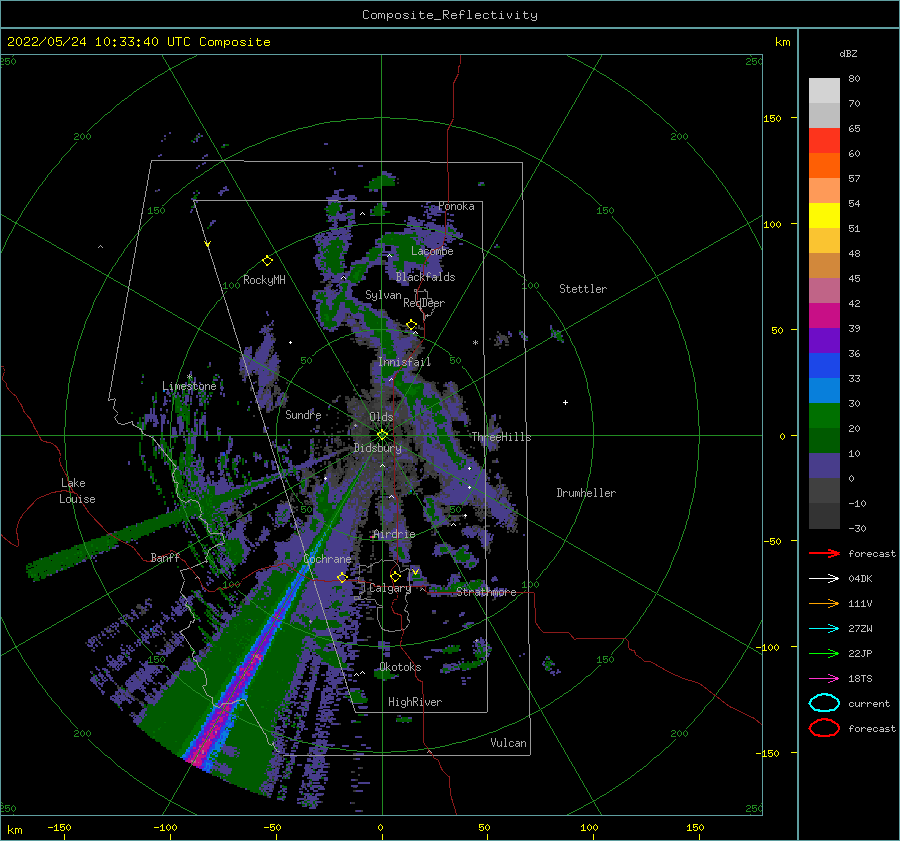Screen dimensions: 900x841
Task: Click the RockyMH label
Action: click(x=264, y=280)
